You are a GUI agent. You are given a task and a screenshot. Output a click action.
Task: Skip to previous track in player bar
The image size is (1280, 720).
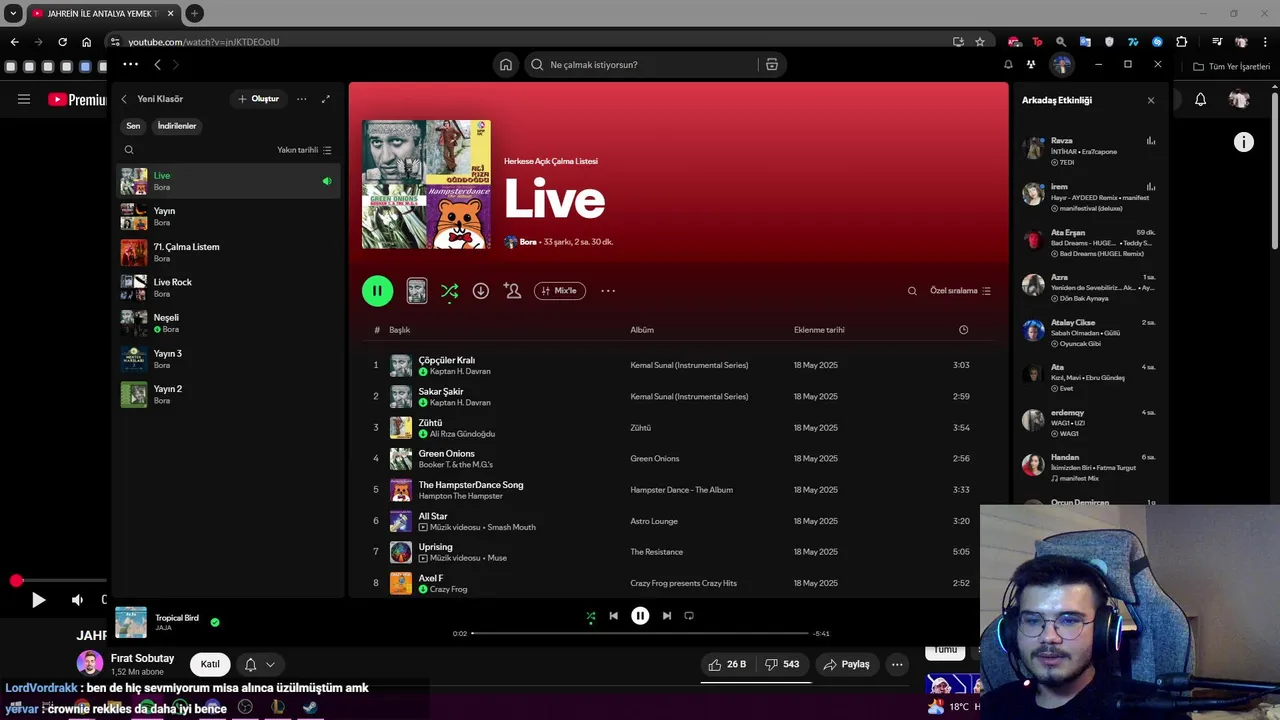(613, 616)
